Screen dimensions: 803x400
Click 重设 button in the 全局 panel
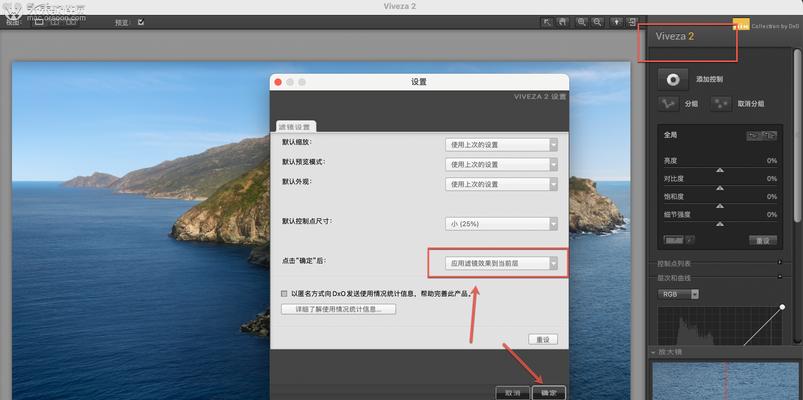pyautogui.click(x=763, y=240)
